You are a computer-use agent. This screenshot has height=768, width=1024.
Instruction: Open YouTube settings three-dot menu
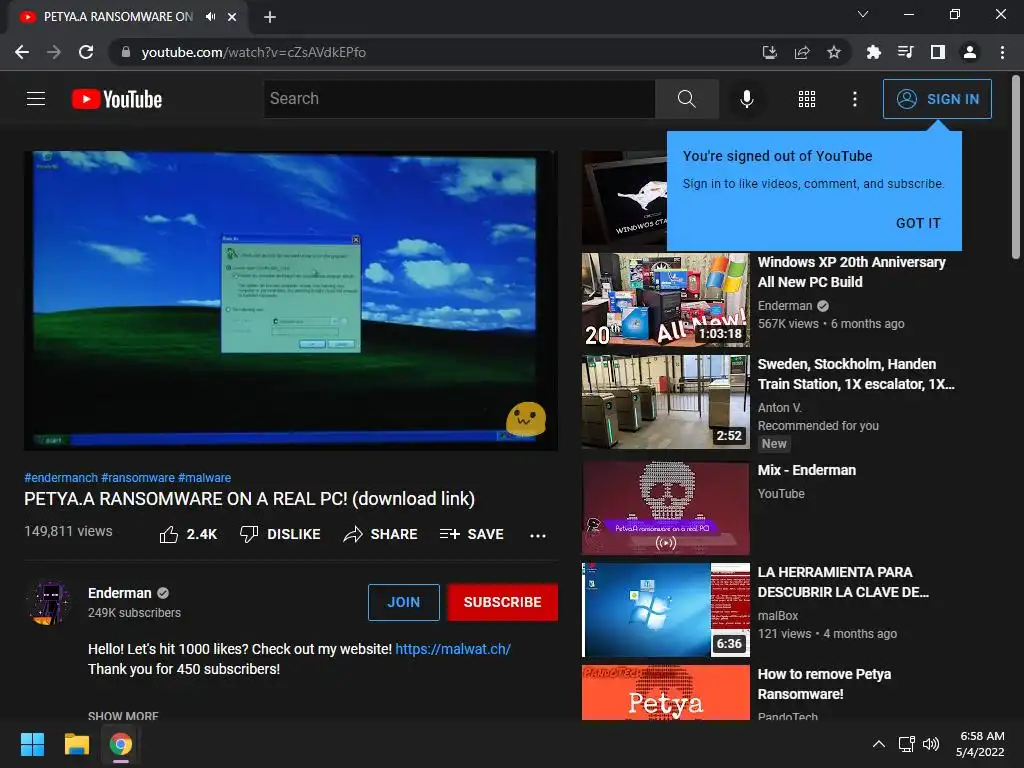point(854,99)
